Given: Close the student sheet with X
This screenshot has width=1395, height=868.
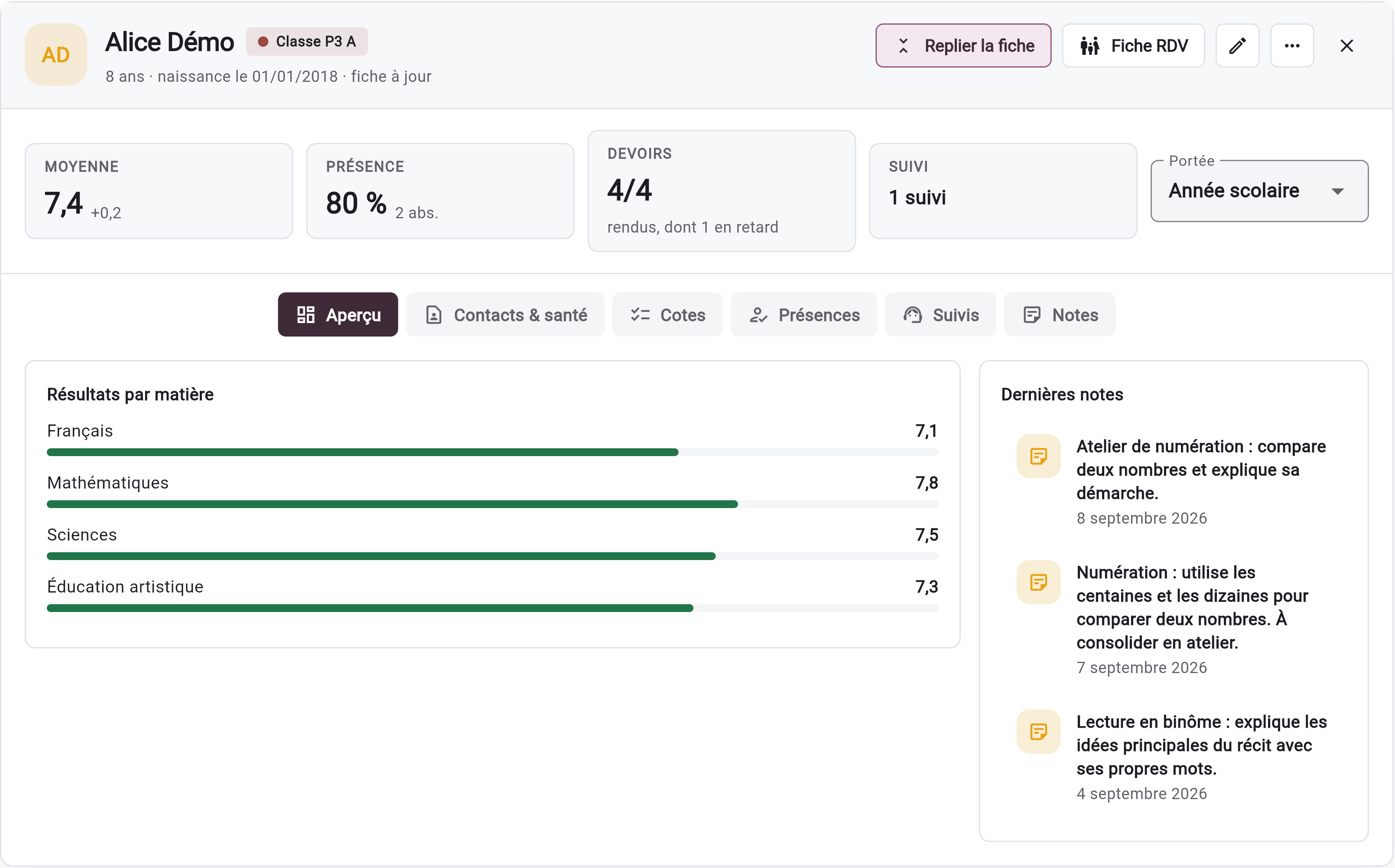Looking at the screenshot, I should click(1346, 45).
